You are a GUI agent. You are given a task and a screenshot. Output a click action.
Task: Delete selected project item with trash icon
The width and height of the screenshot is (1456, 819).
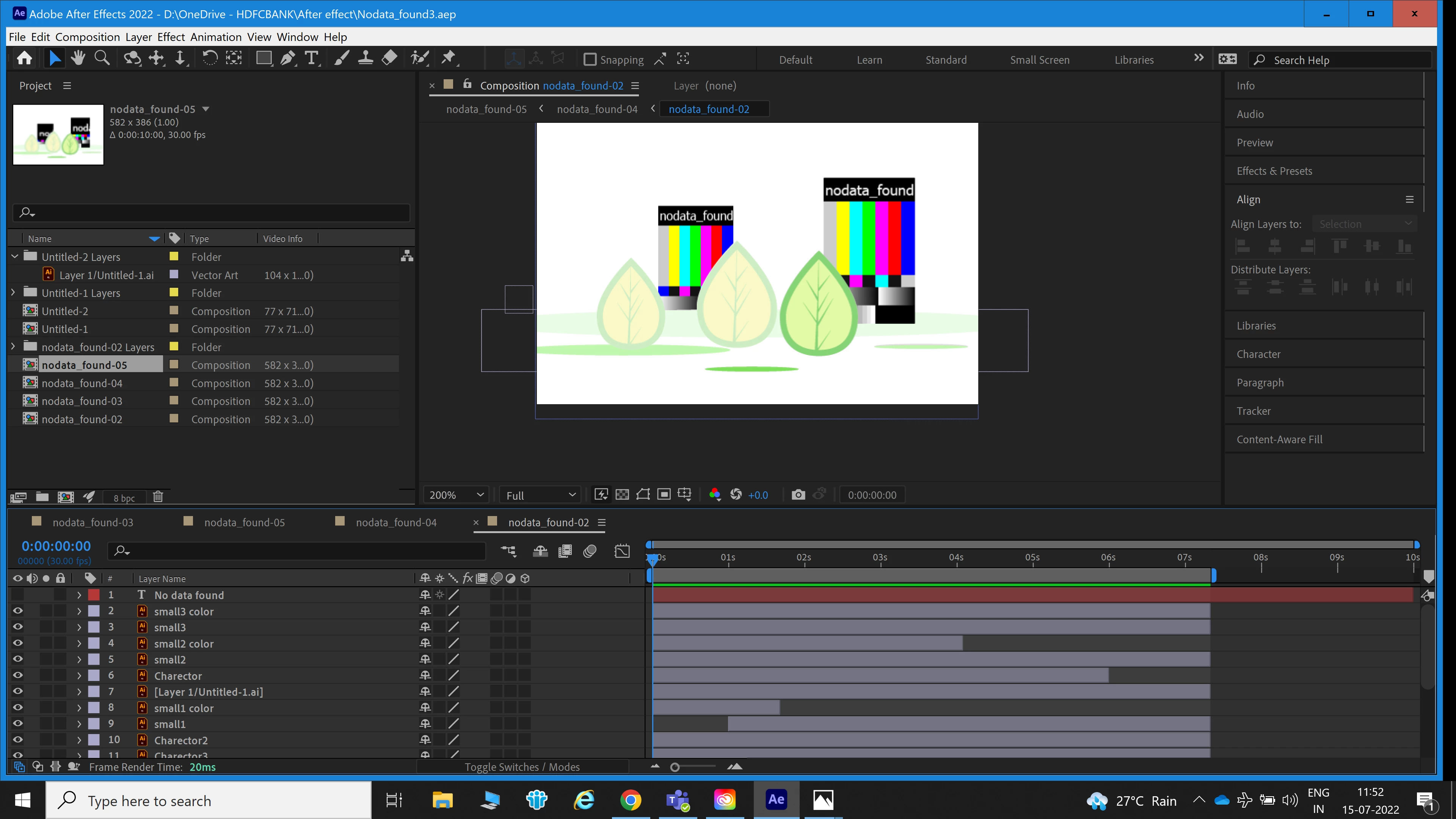click(x=158, y=497)
